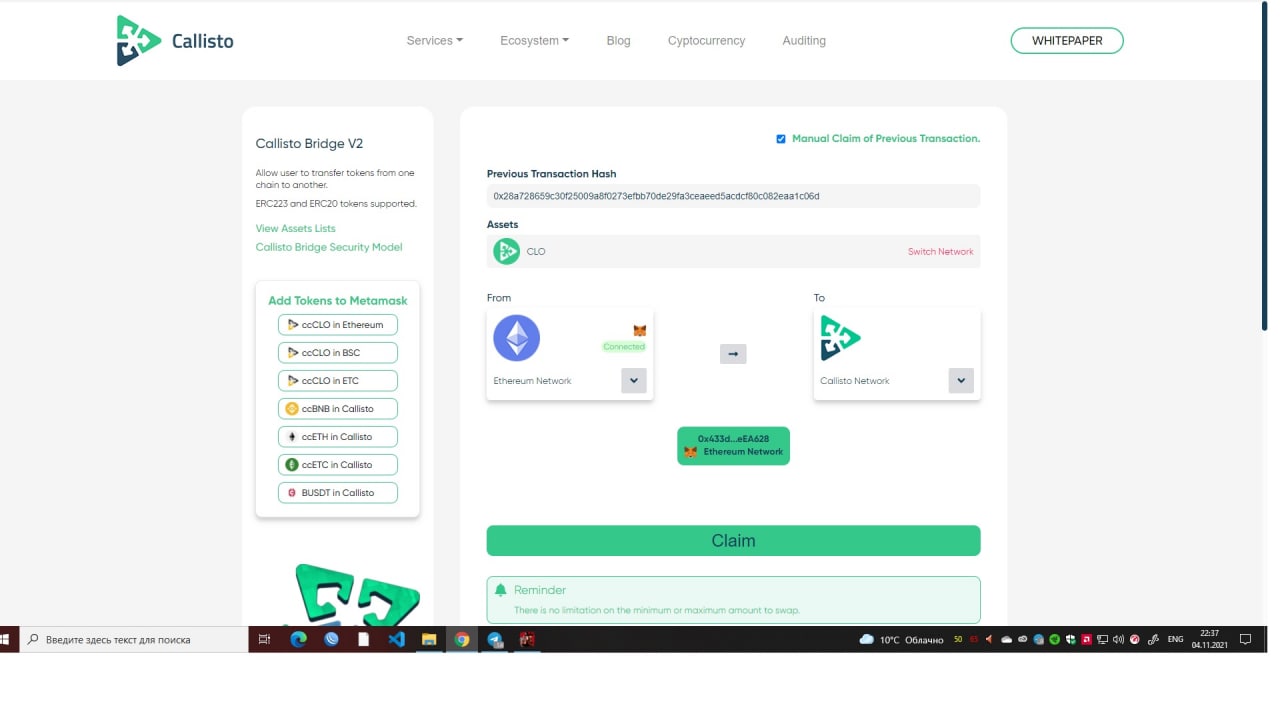Click Previous Transaction Hash input field

click(733, 196)
